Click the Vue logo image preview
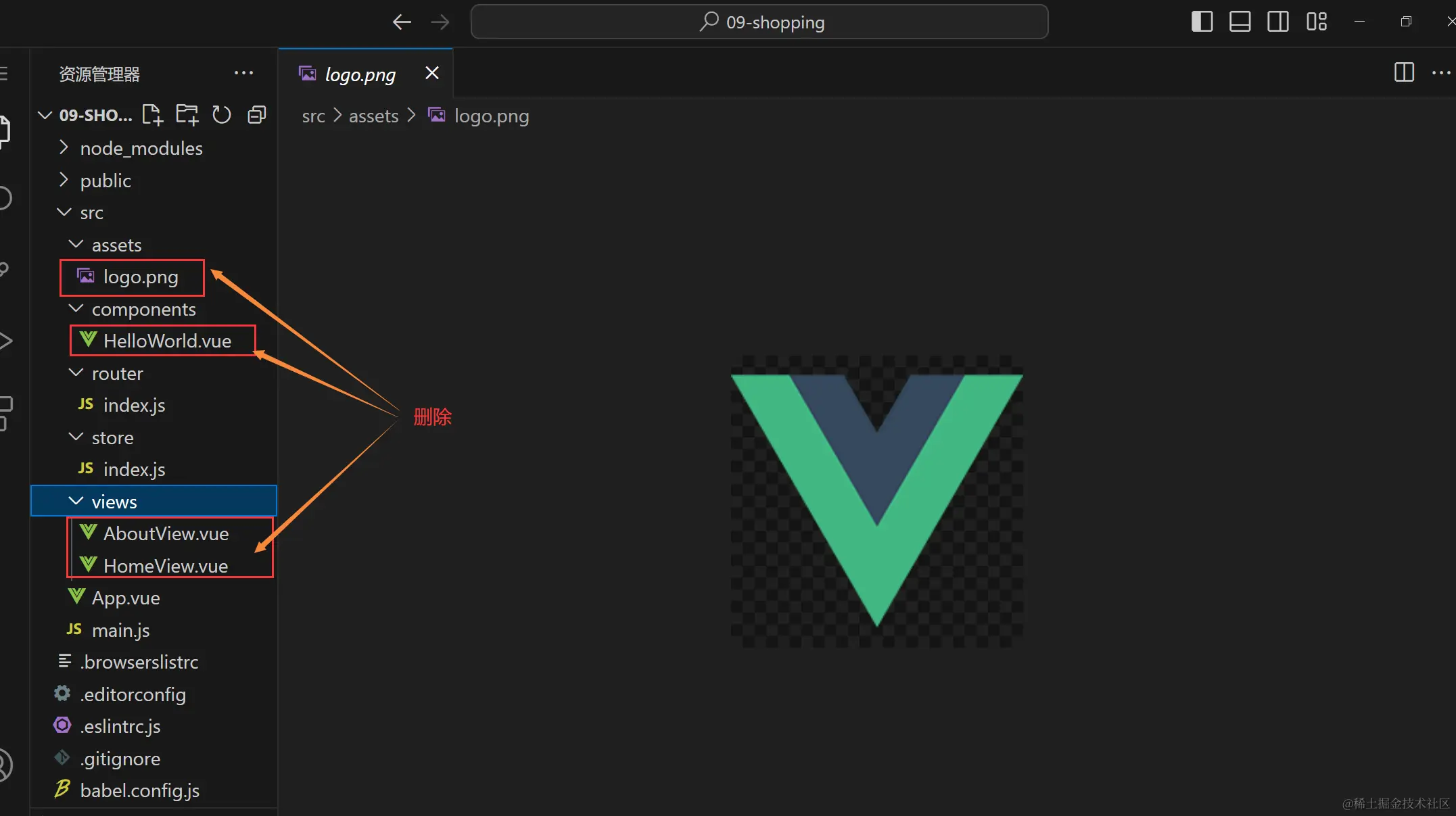The image size is (1456, 816). pyautogui.click(x=876, y=501)
